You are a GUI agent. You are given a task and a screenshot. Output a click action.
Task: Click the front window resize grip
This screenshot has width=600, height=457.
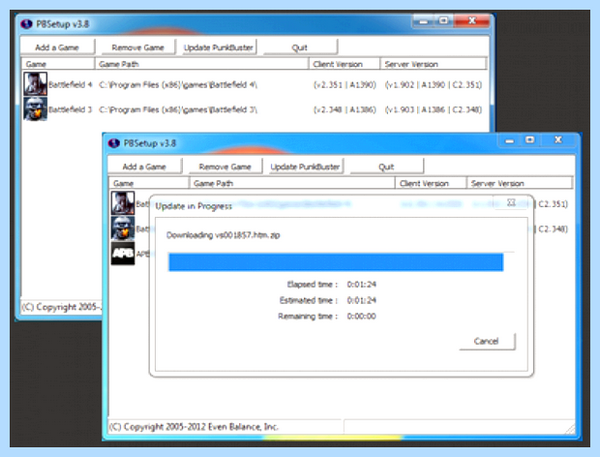pos(570,429)
